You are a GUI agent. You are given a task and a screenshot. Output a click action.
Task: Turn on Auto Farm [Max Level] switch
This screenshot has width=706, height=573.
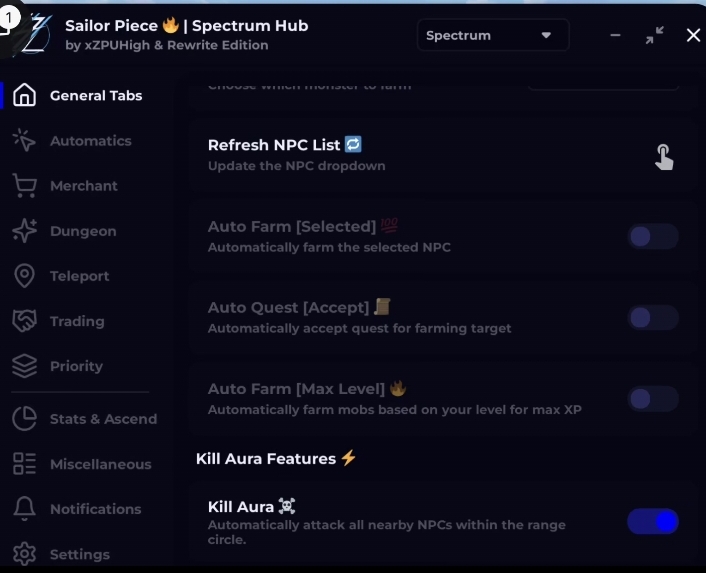[653, 399]
